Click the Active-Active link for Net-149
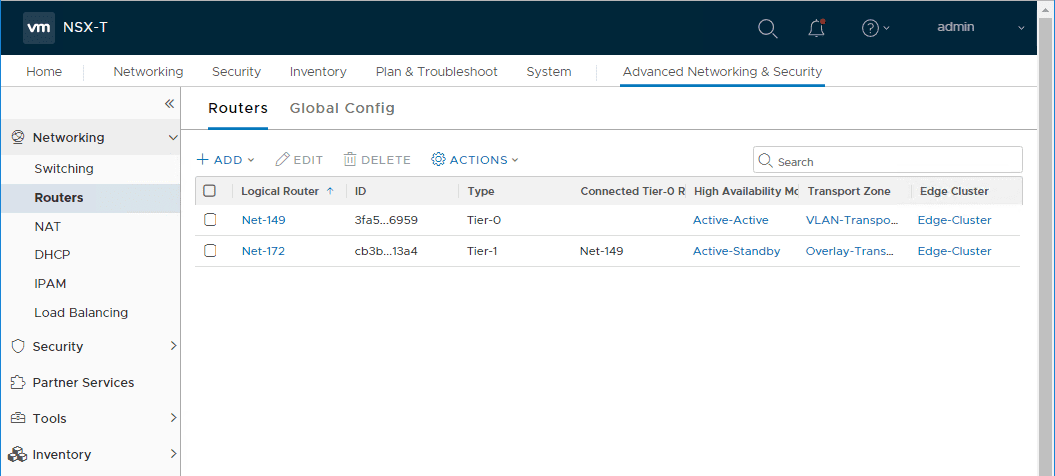Viewport: 1055px width, 476px height. (731, 220)
